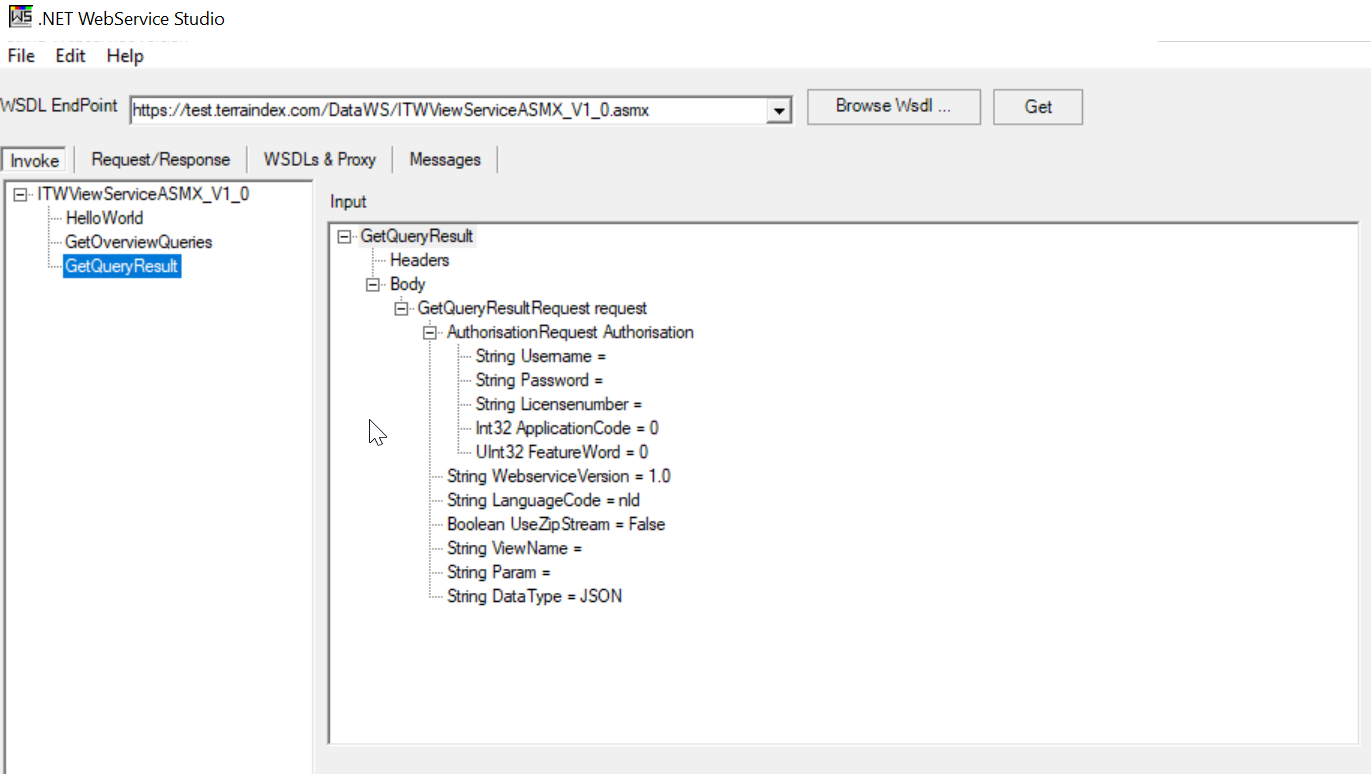Switch to the Invoke tab
The height and width of the screenshot is (774, 1371).
tap(35, 160)
